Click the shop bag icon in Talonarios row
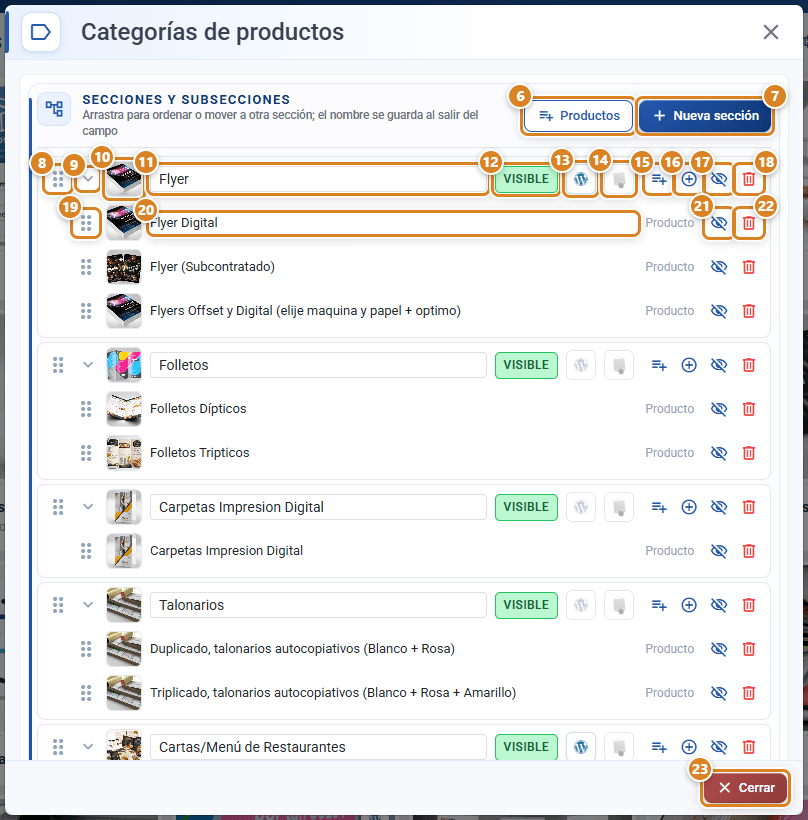The image size is (808, 820). [x=619, y=605]
